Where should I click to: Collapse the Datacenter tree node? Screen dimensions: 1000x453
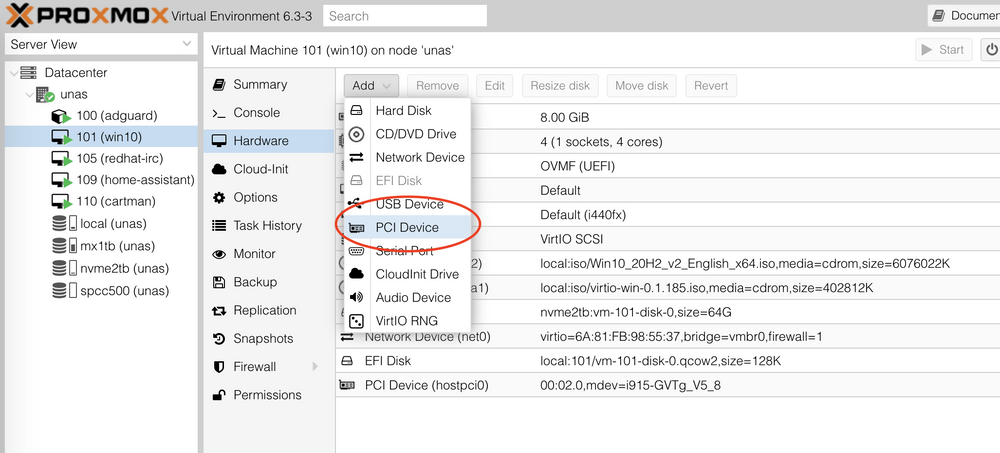[x=11, y=73]
